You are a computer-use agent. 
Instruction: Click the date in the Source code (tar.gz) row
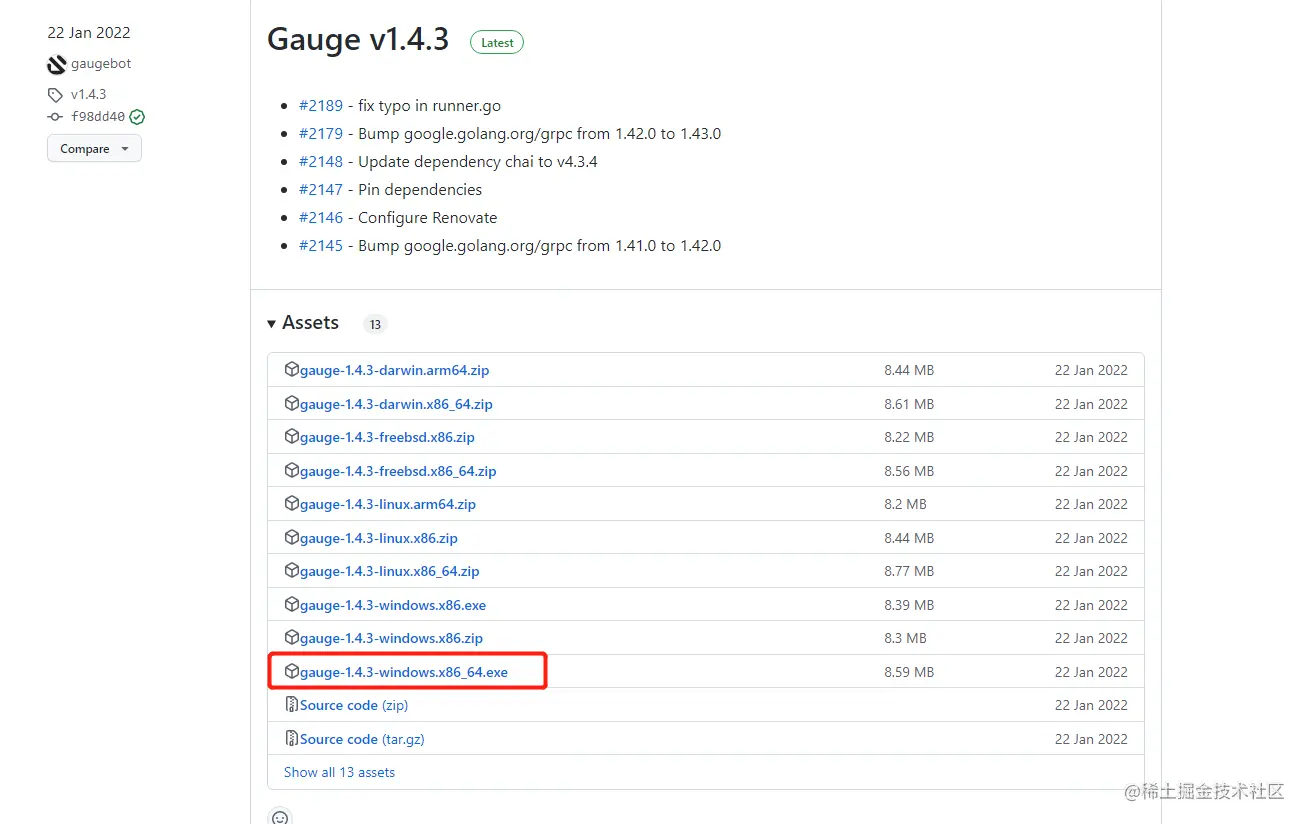point(1091,739)
